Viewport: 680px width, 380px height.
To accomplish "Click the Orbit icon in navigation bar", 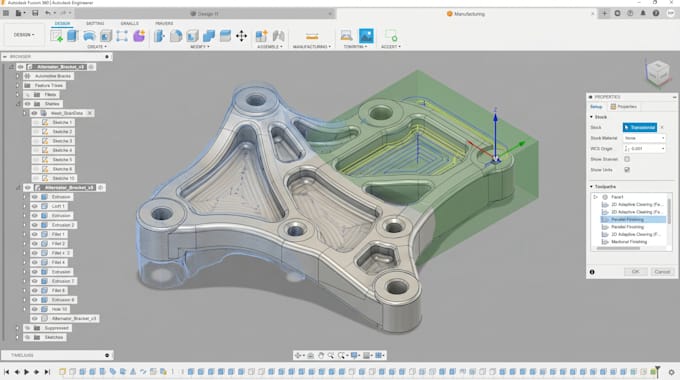I will pyautogui.click(x=298, y=355).
